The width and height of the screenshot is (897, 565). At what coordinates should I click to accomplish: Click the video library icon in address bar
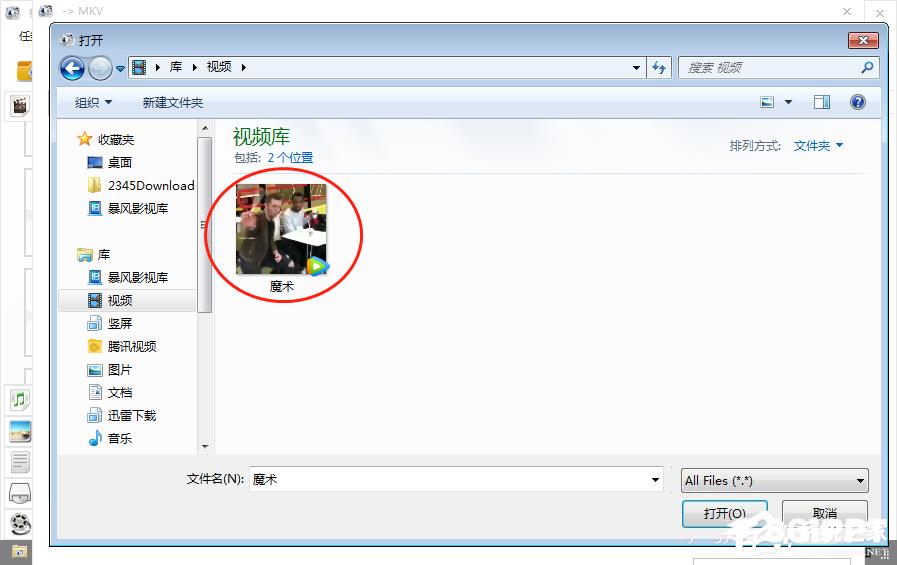pos(139,67)
